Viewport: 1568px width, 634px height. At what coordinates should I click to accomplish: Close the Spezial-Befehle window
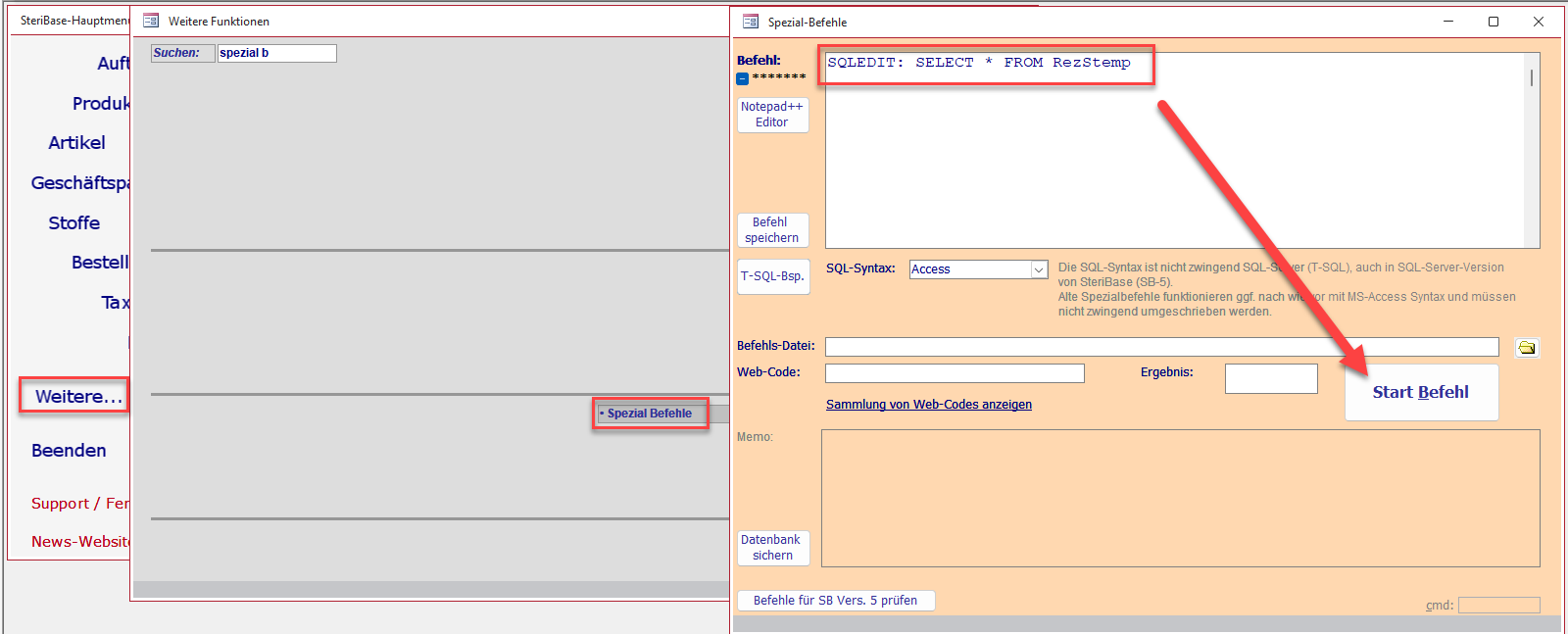point(1539,22)
